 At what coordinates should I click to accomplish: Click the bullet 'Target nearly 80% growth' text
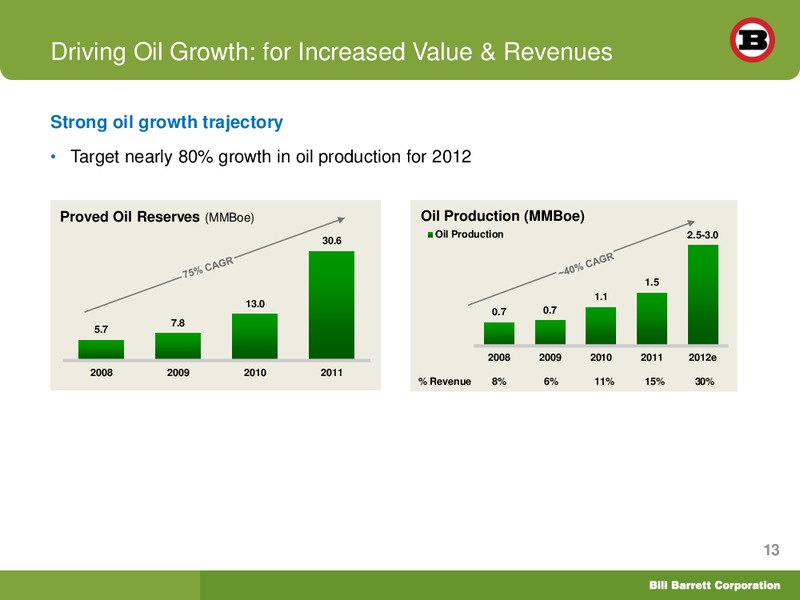pyautogui.click(x=270, y=157)
